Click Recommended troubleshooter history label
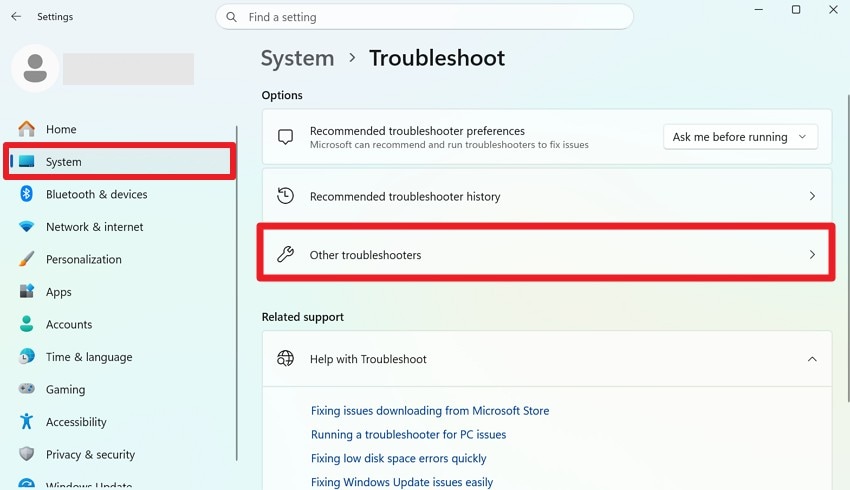The height and width of the screenshot is (490, 850). tap(405, 196)
